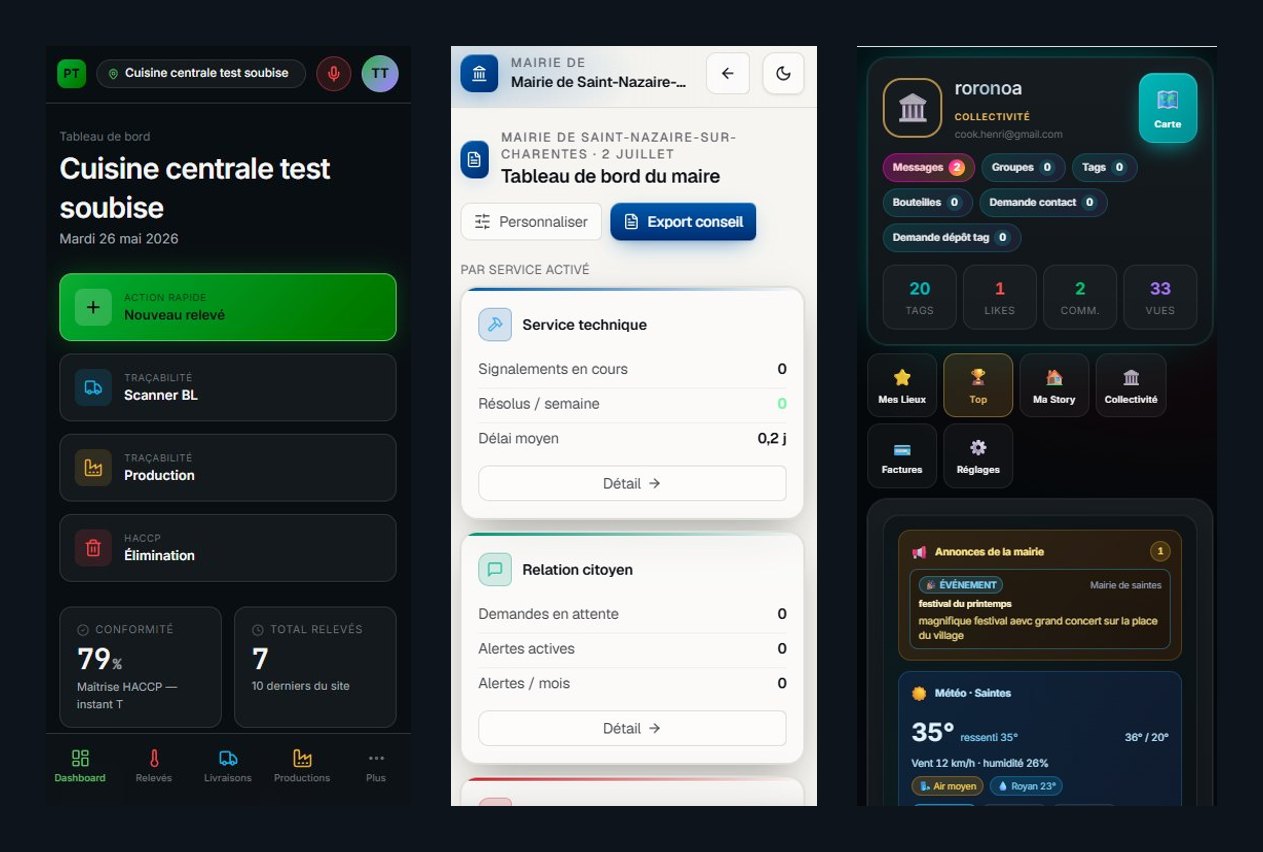Open the Collectivité building tile
The height and width of the screenshot is (852, 1263).
(x=1131, y=386)
